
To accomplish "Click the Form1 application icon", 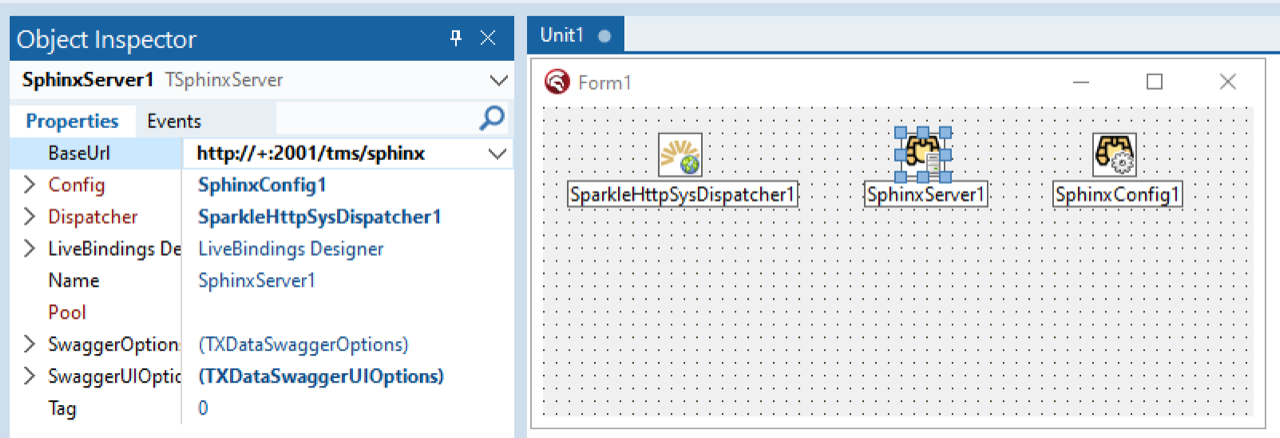I will point(557,82).
